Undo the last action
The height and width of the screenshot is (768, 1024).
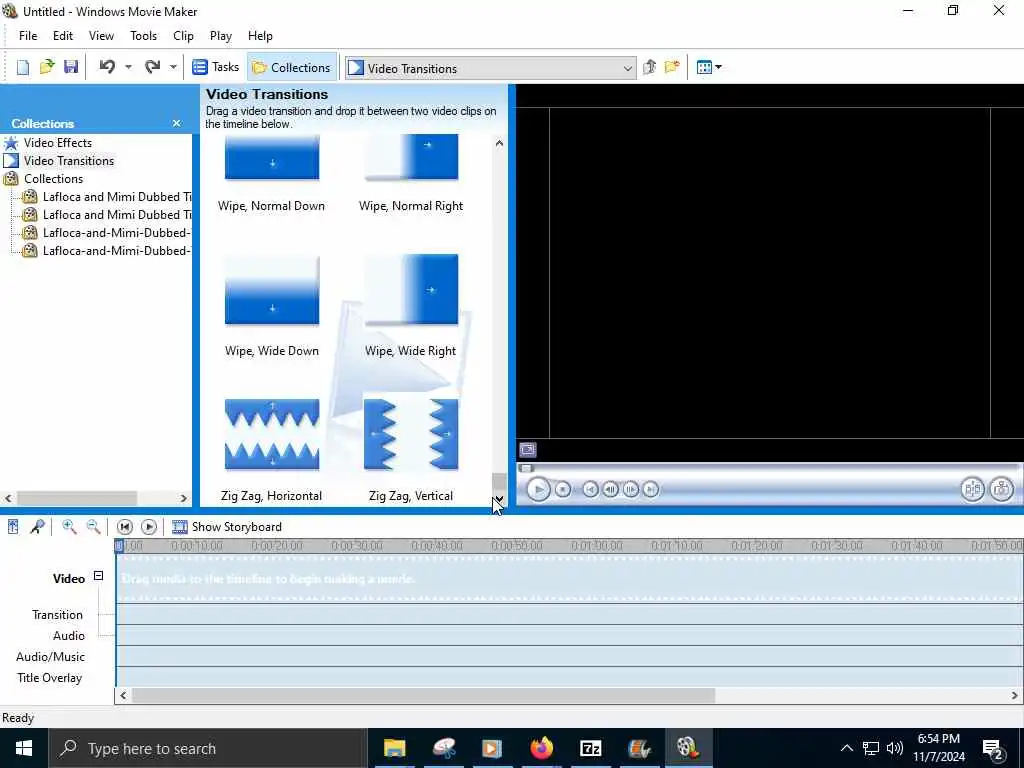pos(107,67)
